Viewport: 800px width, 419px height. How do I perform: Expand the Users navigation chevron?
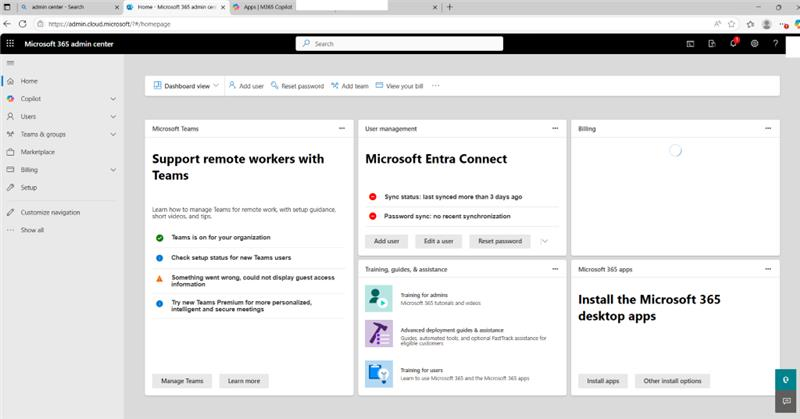coord(113,117)
